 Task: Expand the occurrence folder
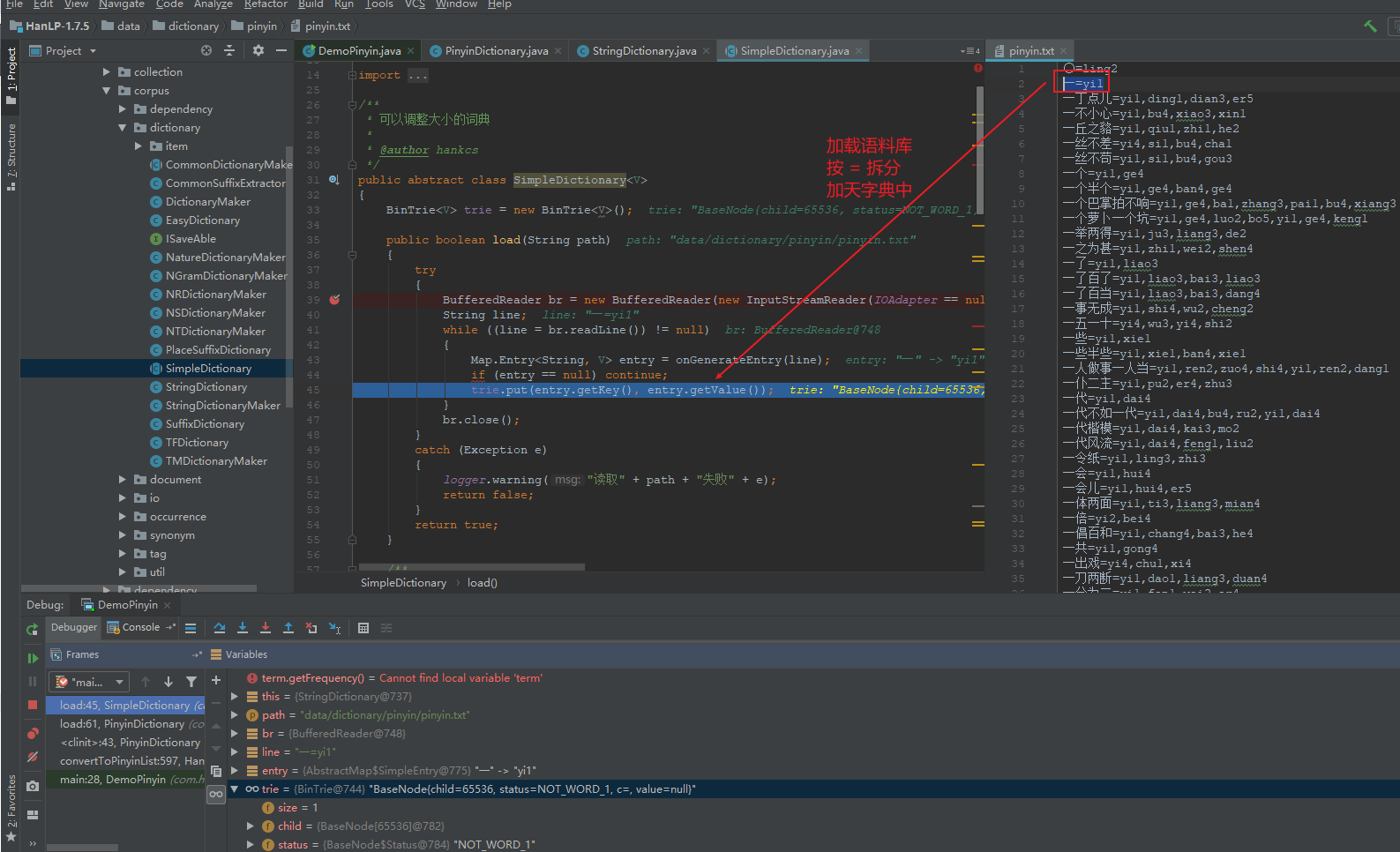(x=123, y=517)
